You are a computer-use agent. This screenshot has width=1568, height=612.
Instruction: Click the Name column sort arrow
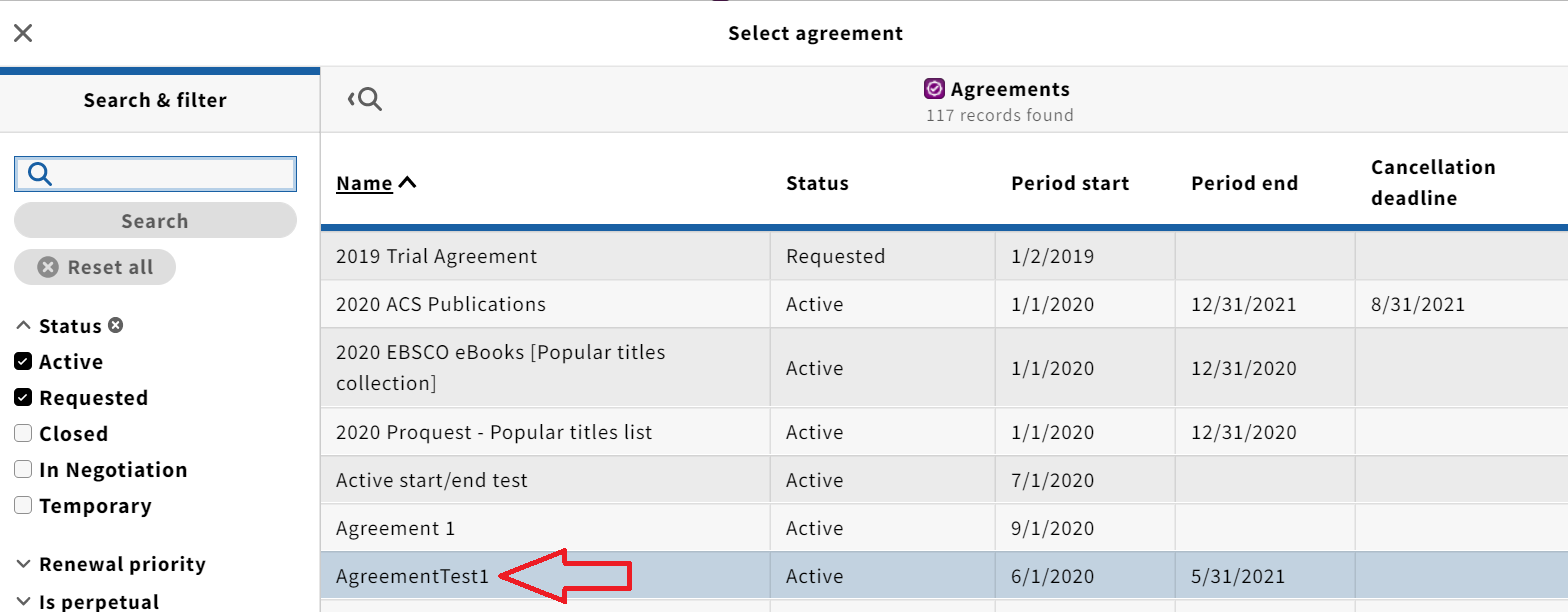[x=407, y=183]
